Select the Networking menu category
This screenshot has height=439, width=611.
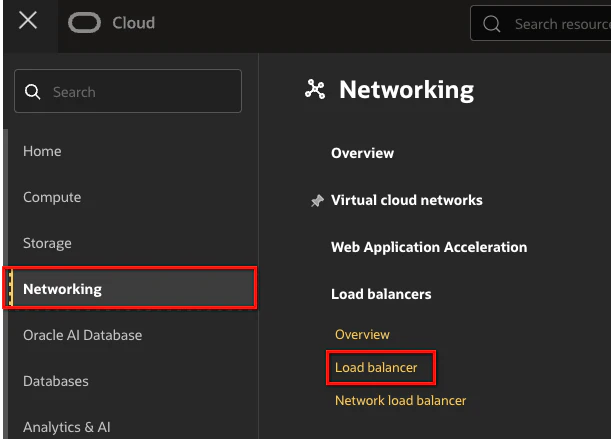click(130, 288)
